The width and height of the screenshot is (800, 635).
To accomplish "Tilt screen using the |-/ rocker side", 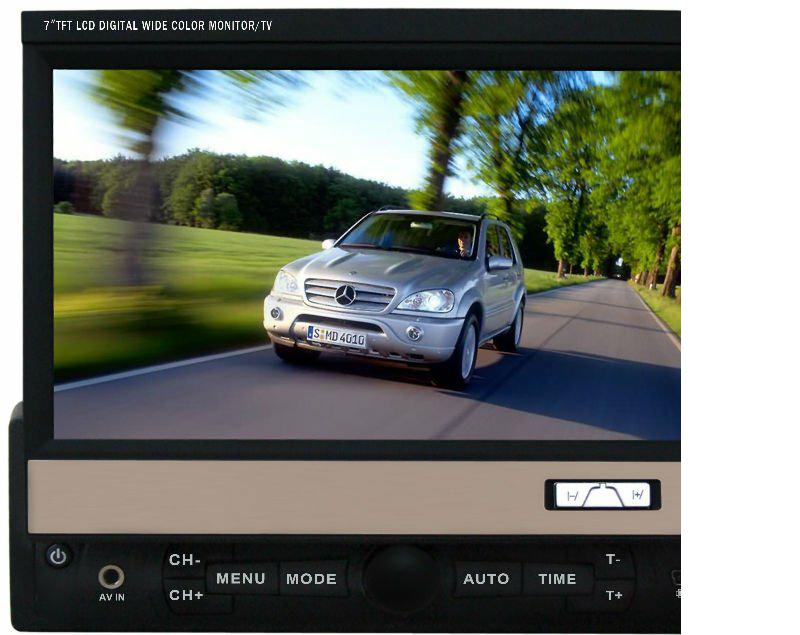I will point(572,496).
